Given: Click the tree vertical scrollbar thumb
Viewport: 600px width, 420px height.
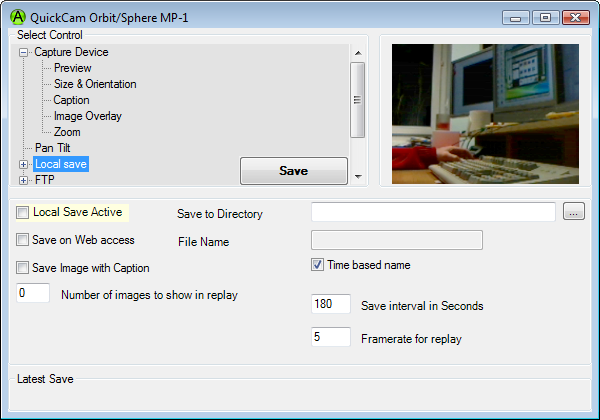Looking at the screenshot, I should pyautogui.click(x=357, y=100).
